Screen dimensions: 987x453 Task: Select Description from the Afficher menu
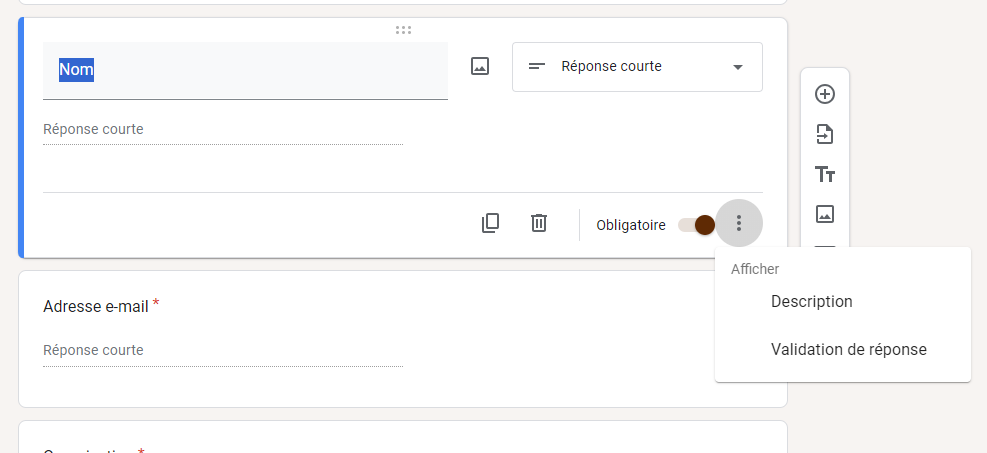point(811,301)
